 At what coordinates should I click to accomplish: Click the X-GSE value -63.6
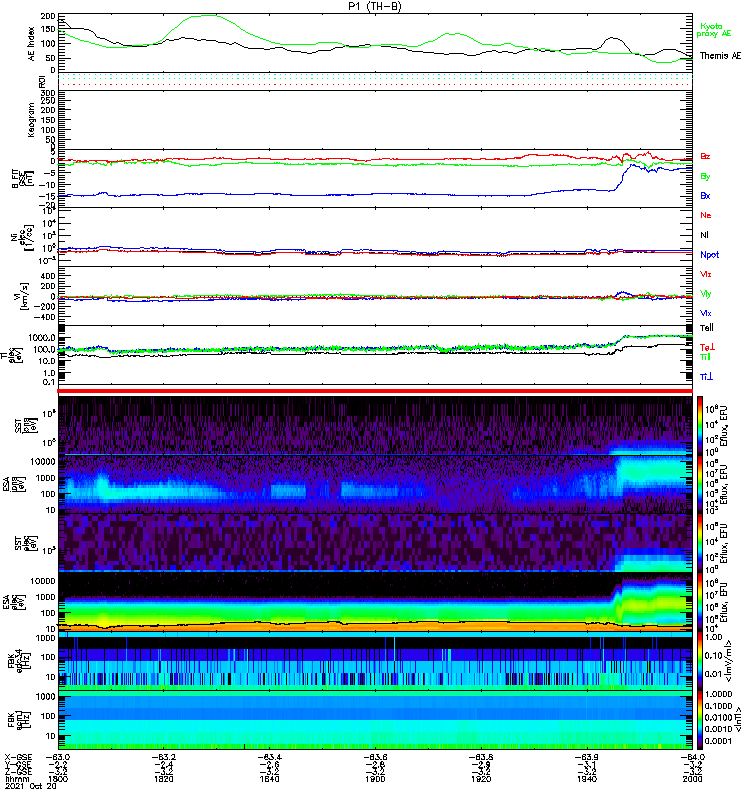click(375, 757)
